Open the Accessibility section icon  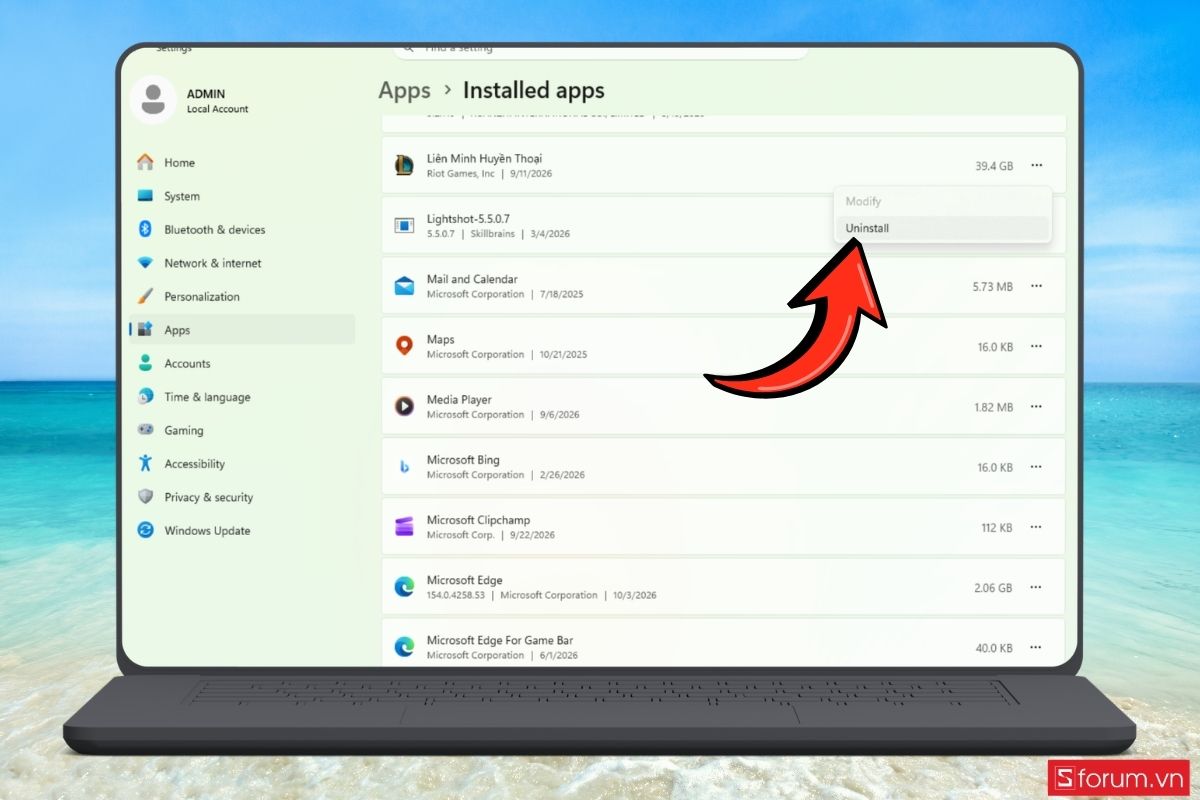pos(145,463)
